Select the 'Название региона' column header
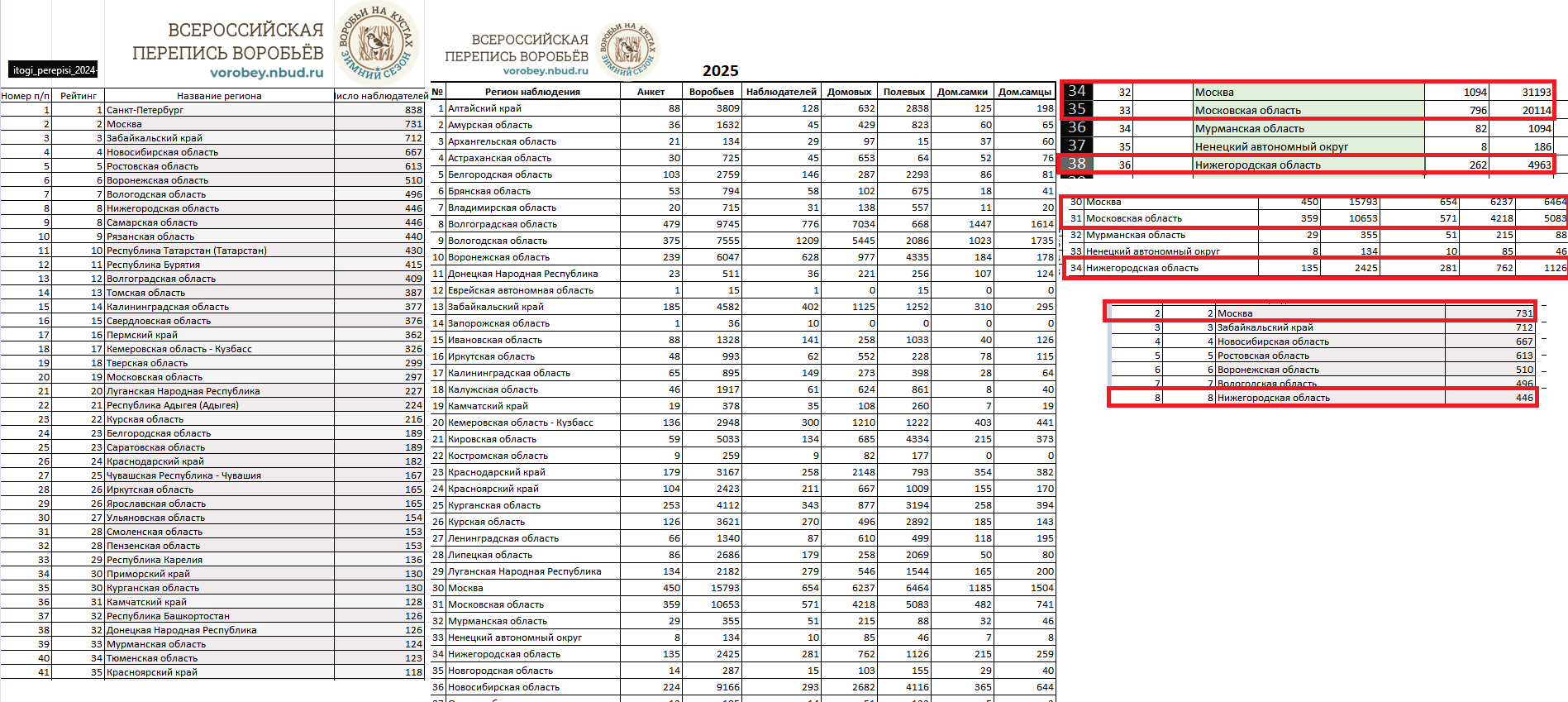 219,96
